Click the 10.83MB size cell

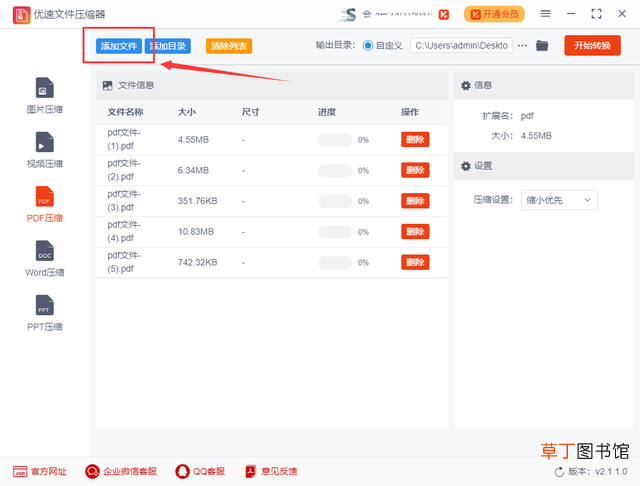[196, 232]
